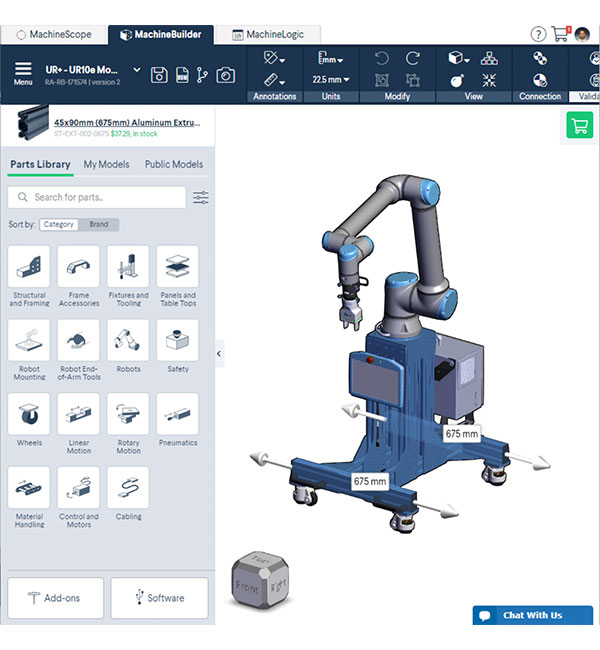Open the Robot Mounting category

click(x=29, y=350)
